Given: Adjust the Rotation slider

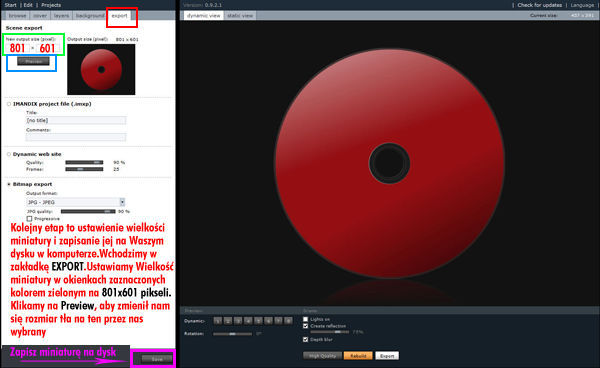Looking at the screenshot, I should tap(233, 334).
